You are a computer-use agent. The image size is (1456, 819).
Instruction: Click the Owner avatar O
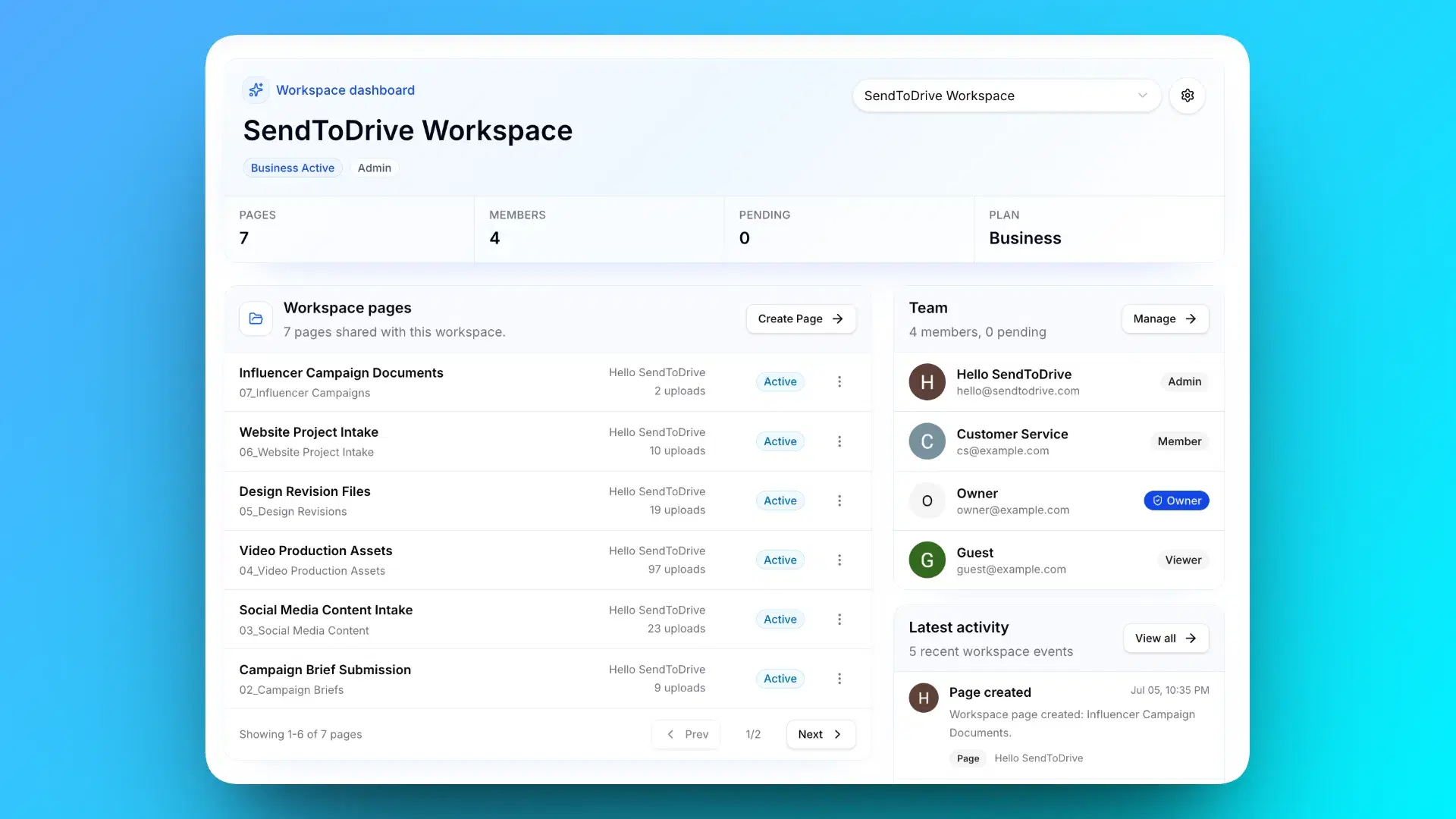927,500
